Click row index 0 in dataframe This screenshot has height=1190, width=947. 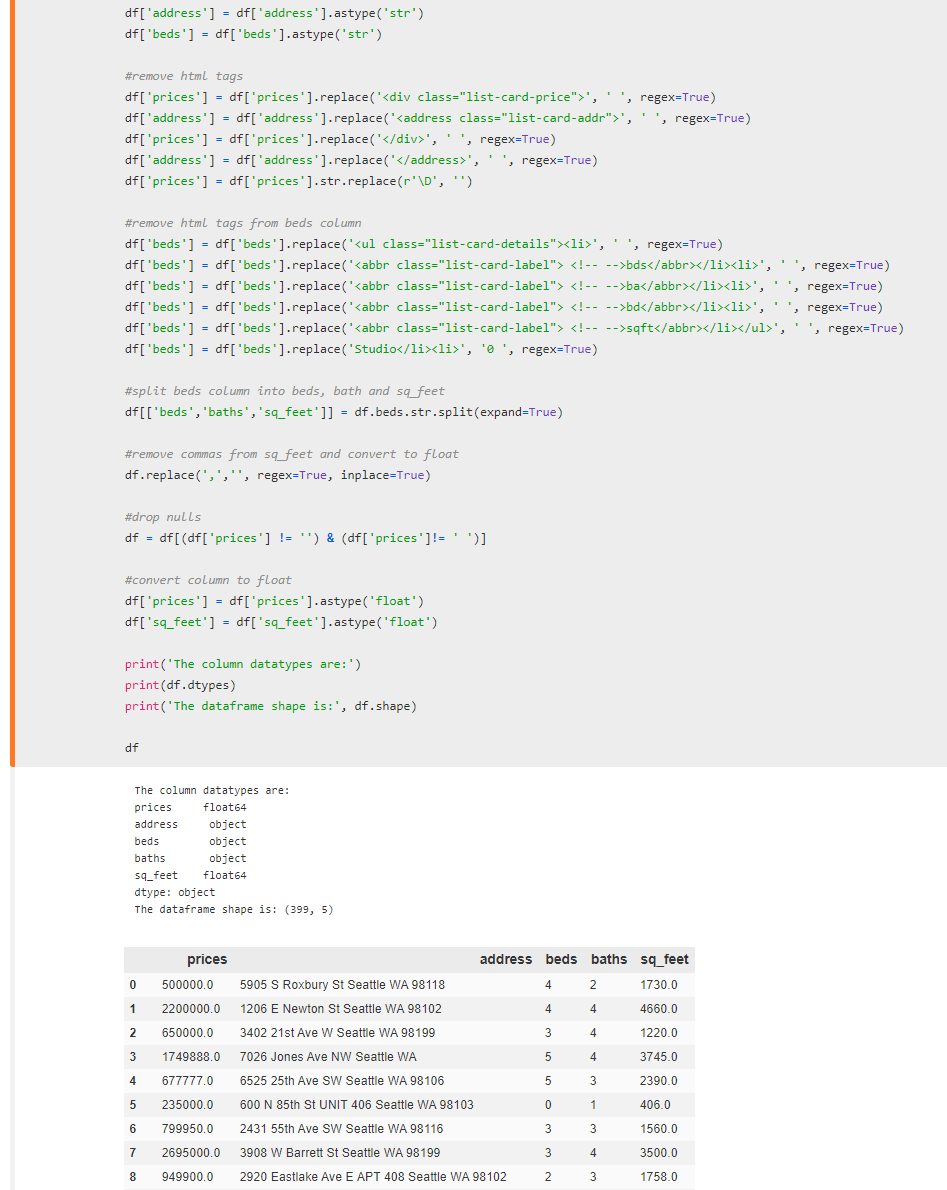[133, 985]
